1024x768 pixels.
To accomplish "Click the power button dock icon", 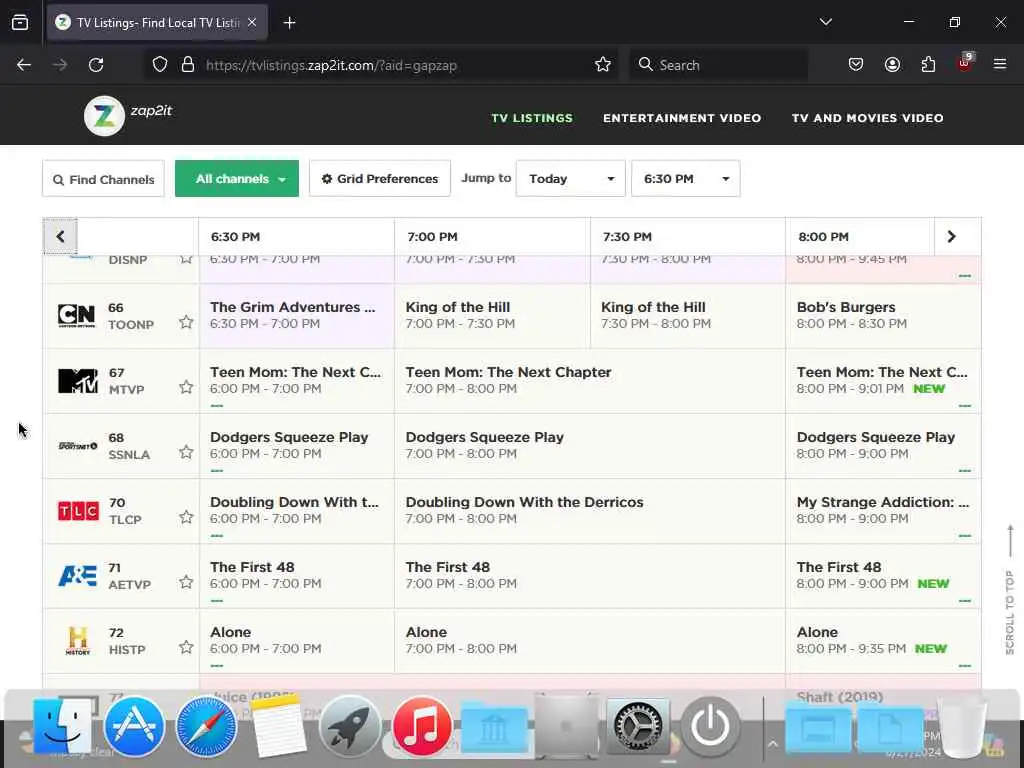I will pos(710,726).
